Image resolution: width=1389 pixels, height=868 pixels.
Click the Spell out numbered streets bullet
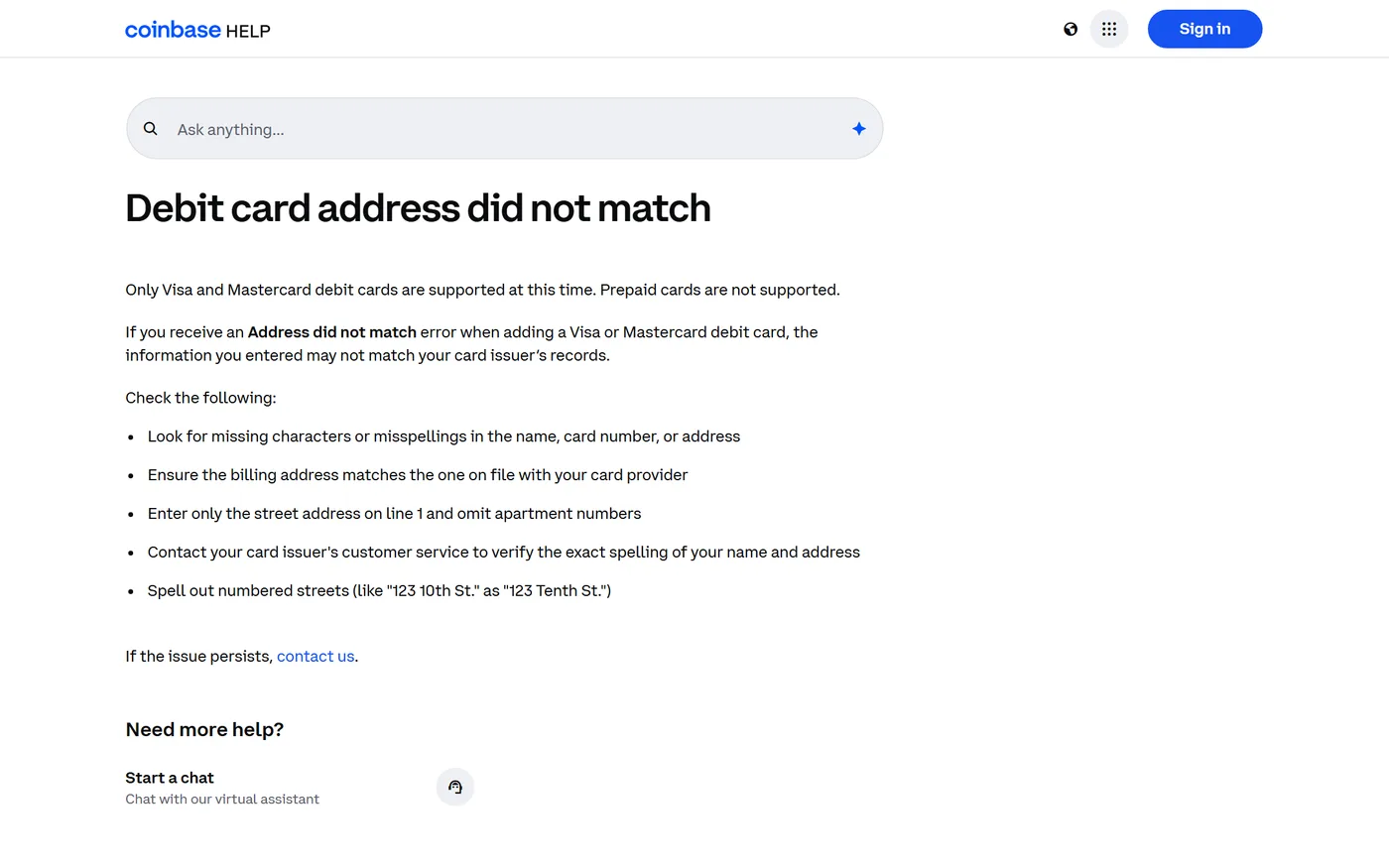pyautogui.click(x=379, y=590)
